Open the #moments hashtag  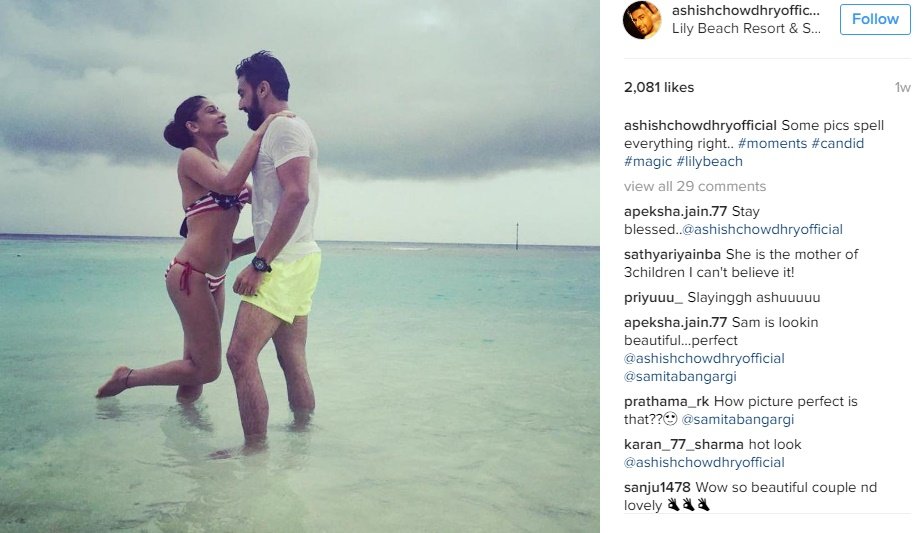[772, 144]
